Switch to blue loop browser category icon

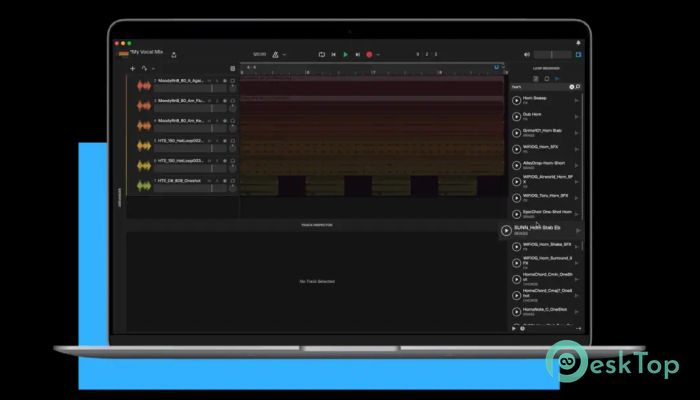(557, 79)
